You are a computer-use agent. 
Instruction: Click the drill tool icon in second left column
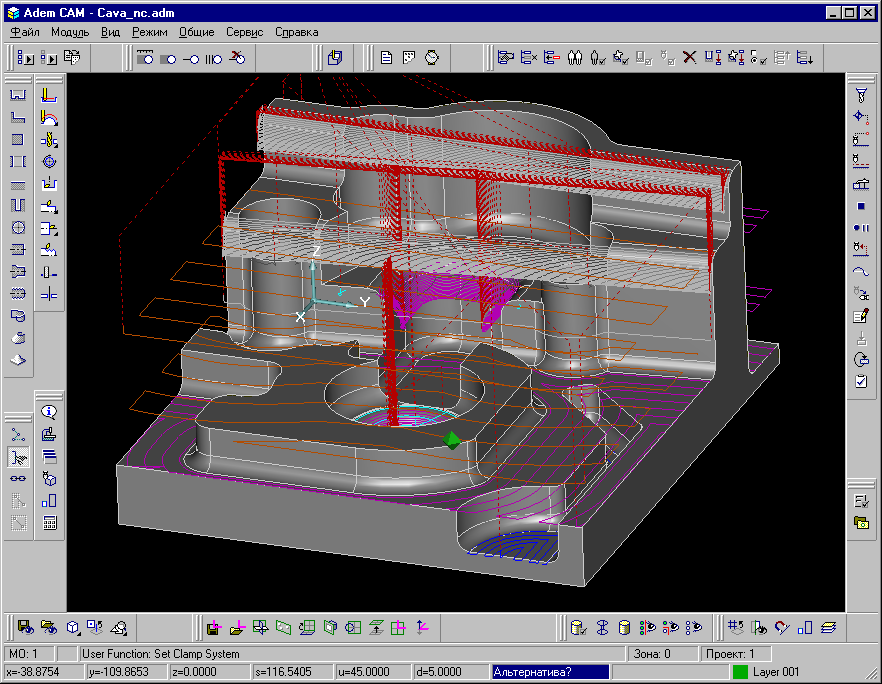(49, 140)
